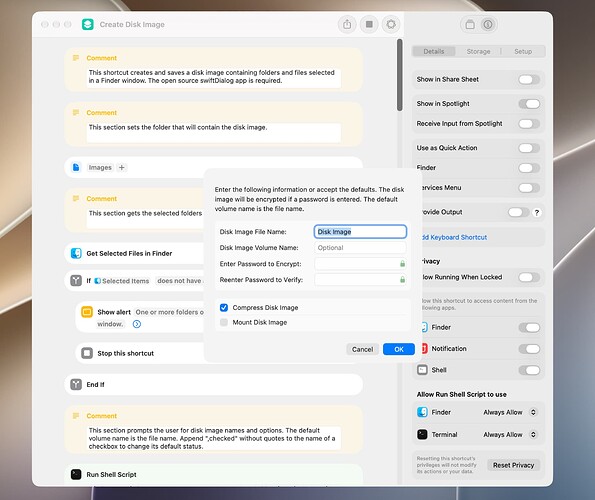The image size is (595, 500).
Task: Switch to the Setup tab
Action: (x=523, y=51)
